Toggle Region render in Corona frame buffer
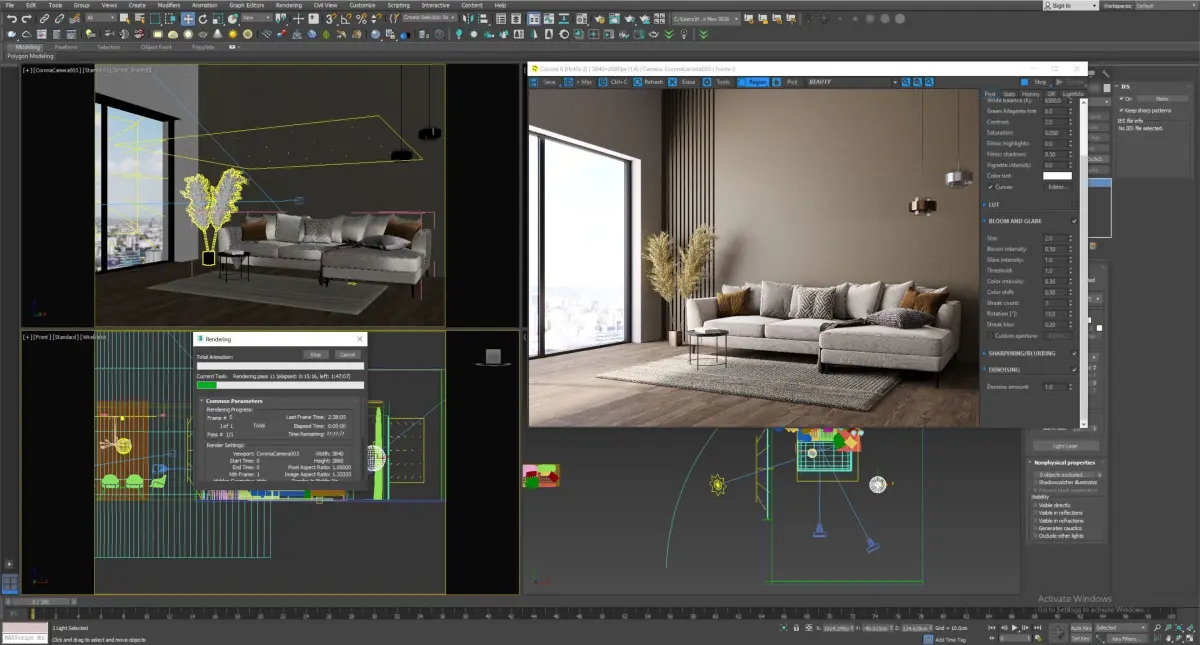The width and height of the screenshot is (1200, 645). coord(755,82)
